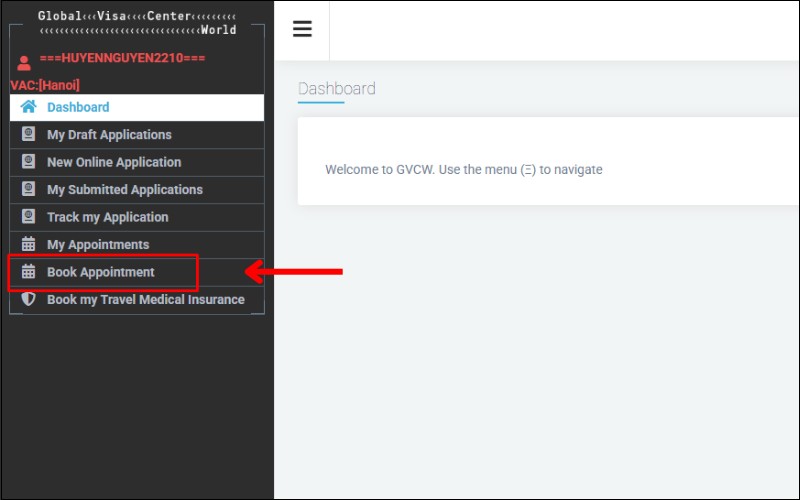Click the shield icon beside Travel Medical Insurance
The height and width of the screenshot is (500, 800).
(28, 299)
